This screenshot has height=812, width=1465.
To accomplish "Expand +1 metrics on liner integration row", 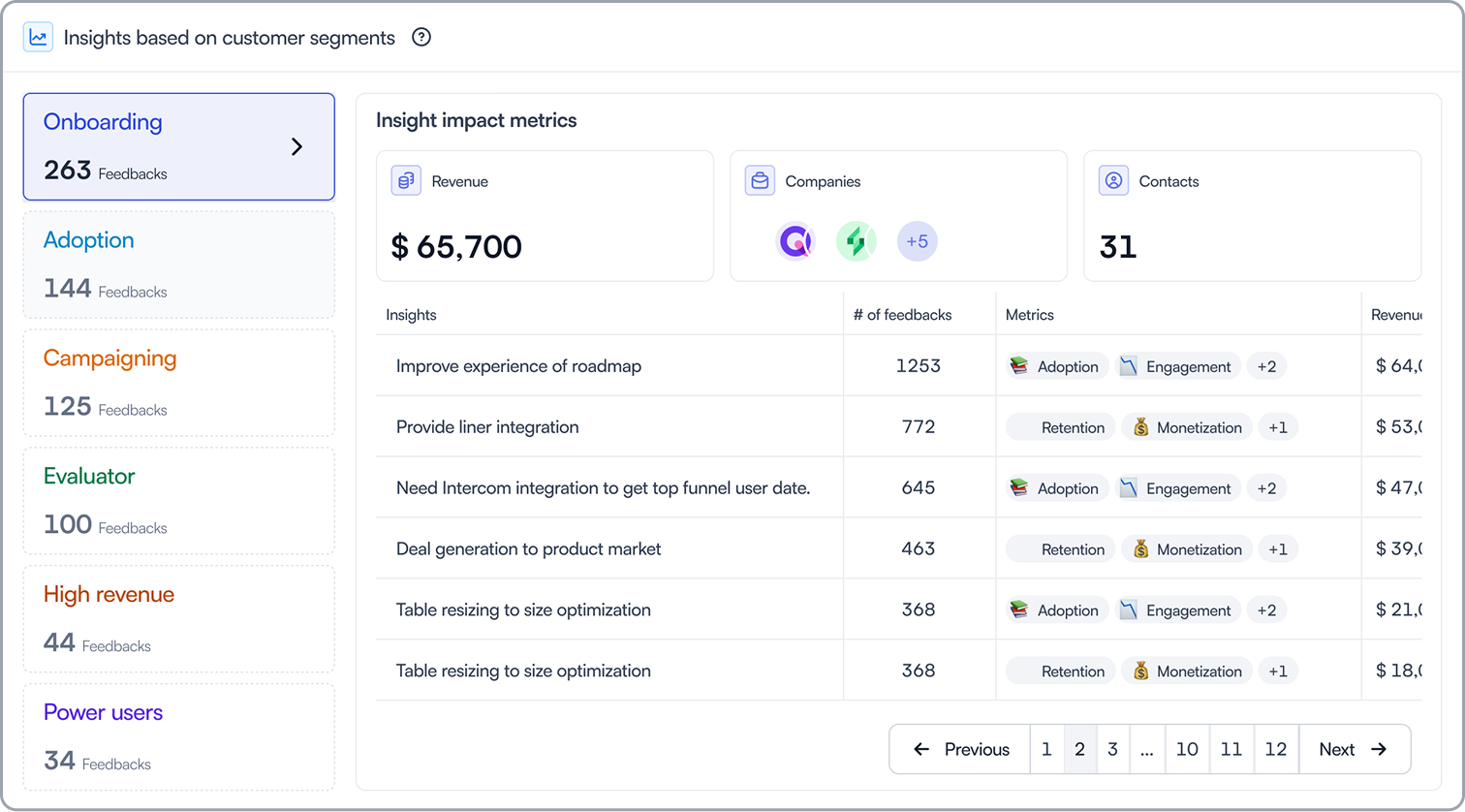I will click(x=1278, y=427).
